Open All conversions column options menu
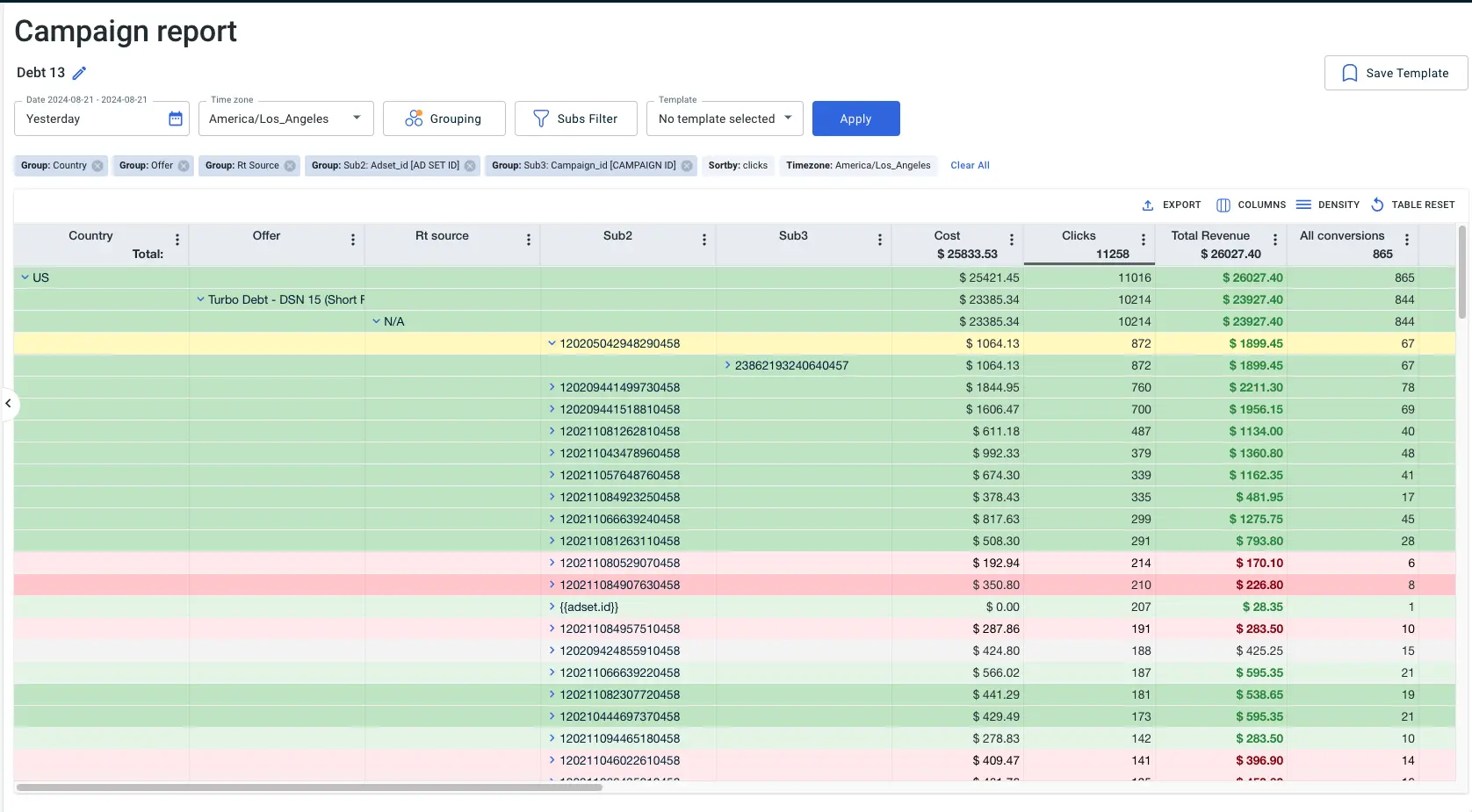 [1407, 240]
